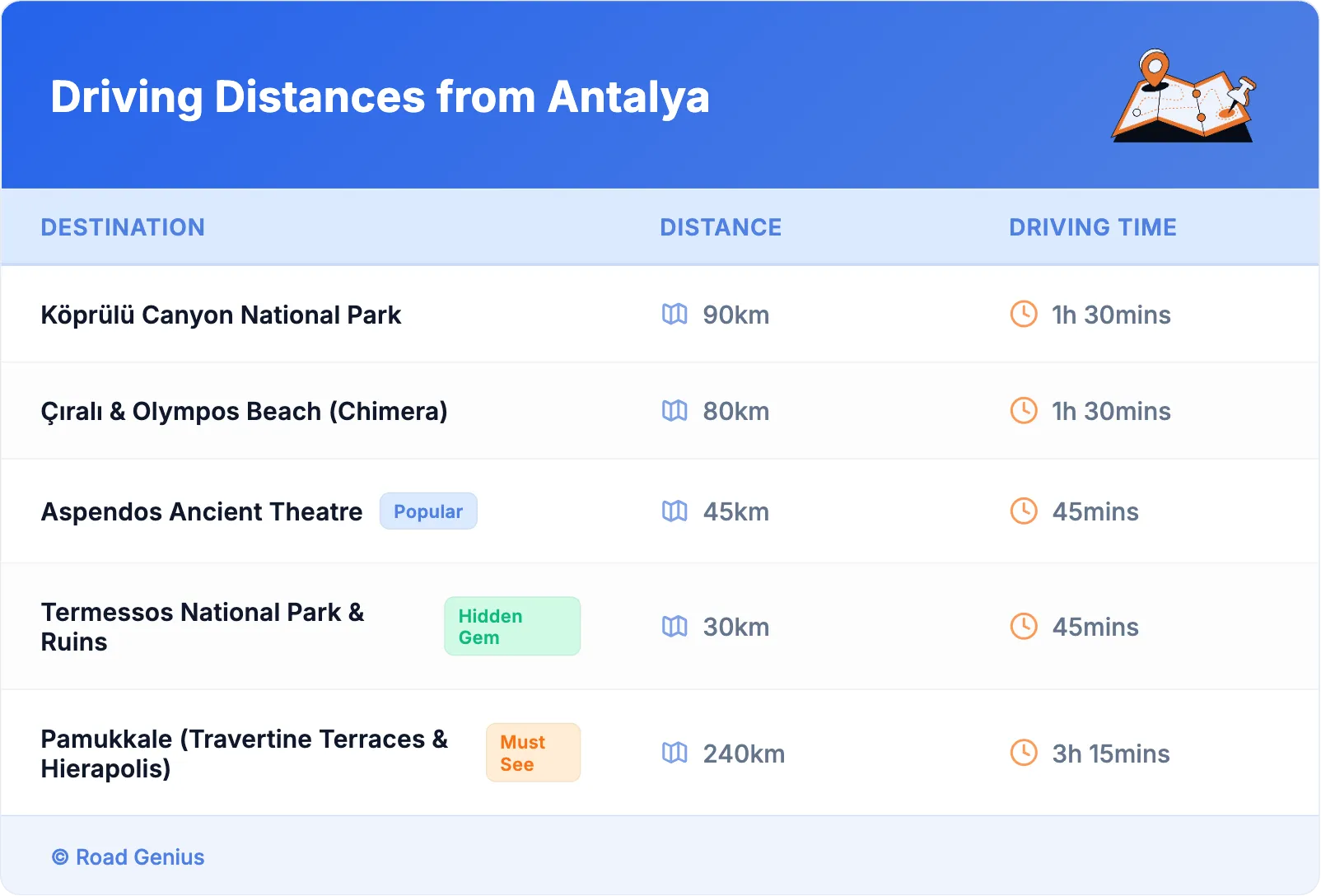The image size is (1321, 896).
Task: Click 45mins in Aspendos row
Action: (x=1095, y=511)
